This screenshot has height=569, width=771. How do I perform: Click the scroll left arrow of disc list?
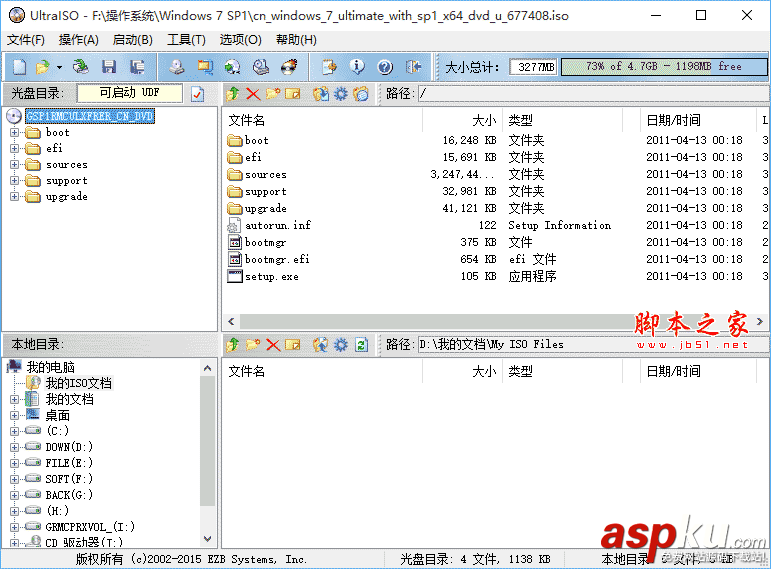pos(231,322)
